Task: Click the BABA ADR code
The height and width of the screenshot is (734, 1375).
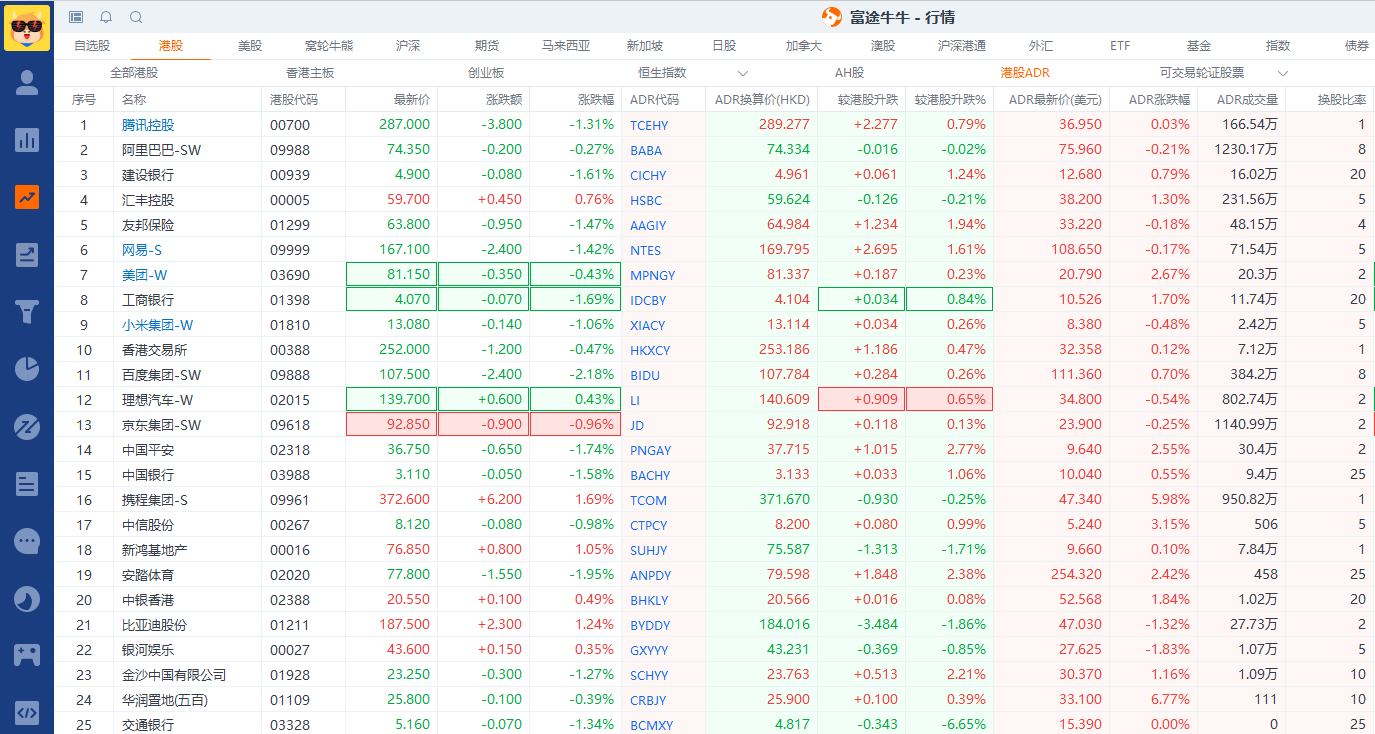Action: 646,150
